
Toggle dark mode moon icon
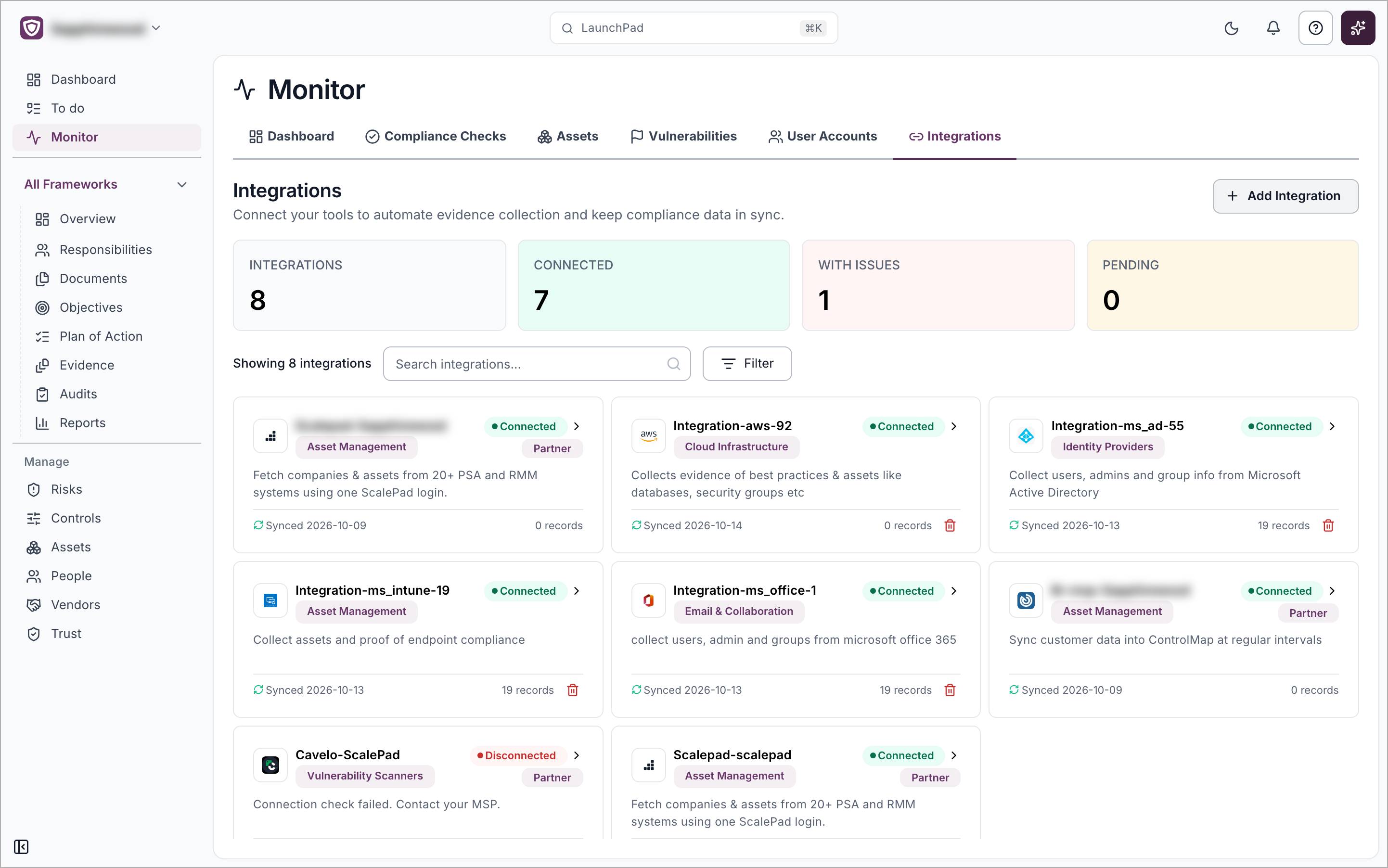click(x=1231, y=28)
